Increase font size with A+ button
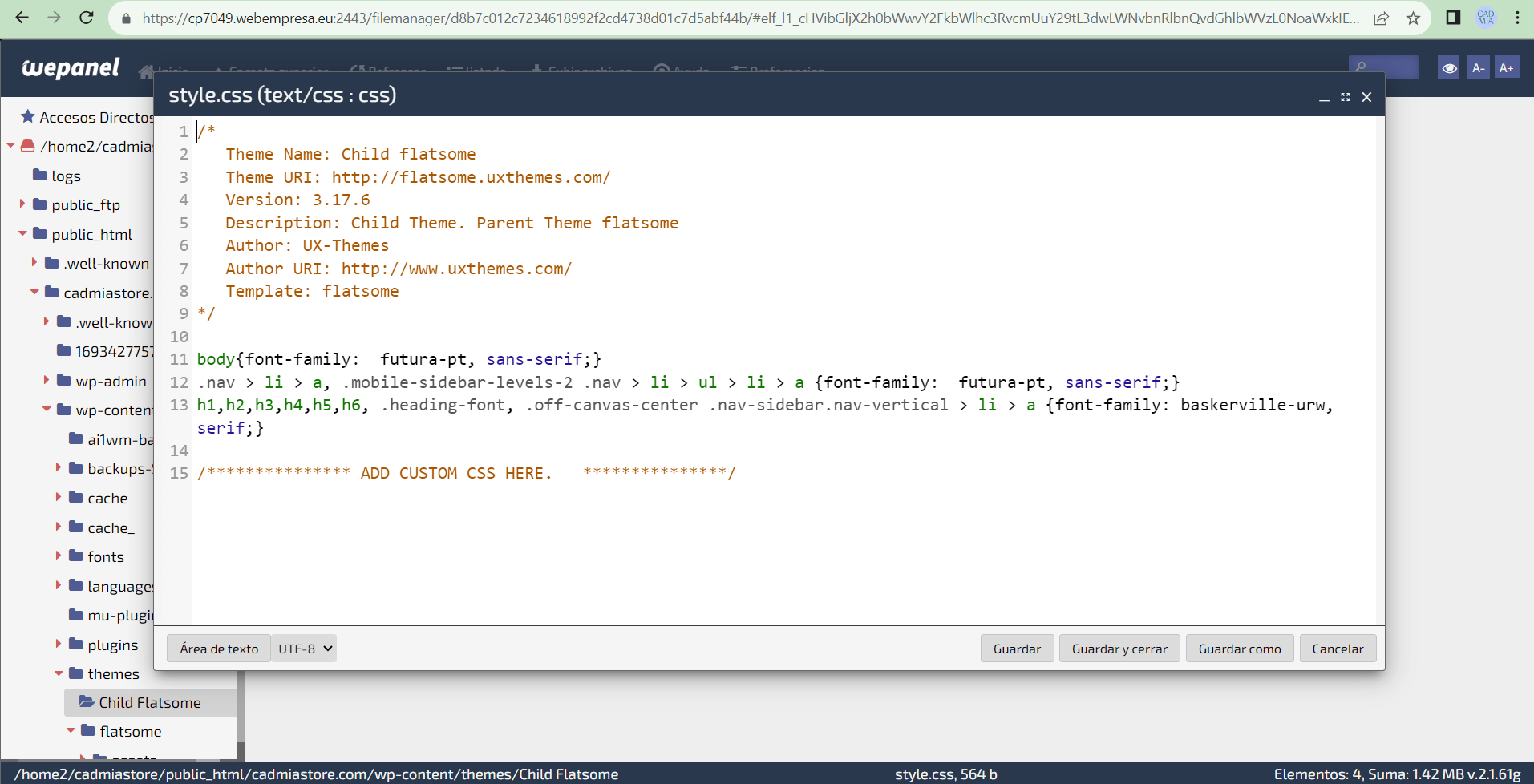Image resolution: width=1534 pixels, height=784 pixels. click(x=1507, y=68)
